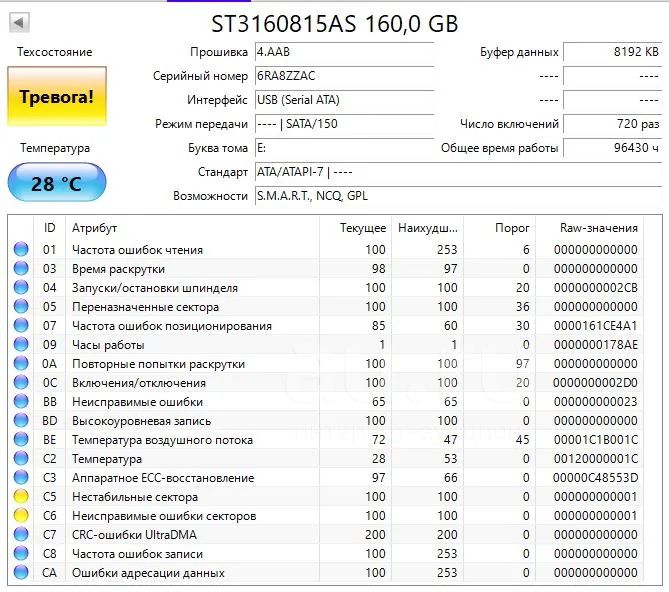
Task: Click attribute name Высокоуровневая запись
Action: 141,421
